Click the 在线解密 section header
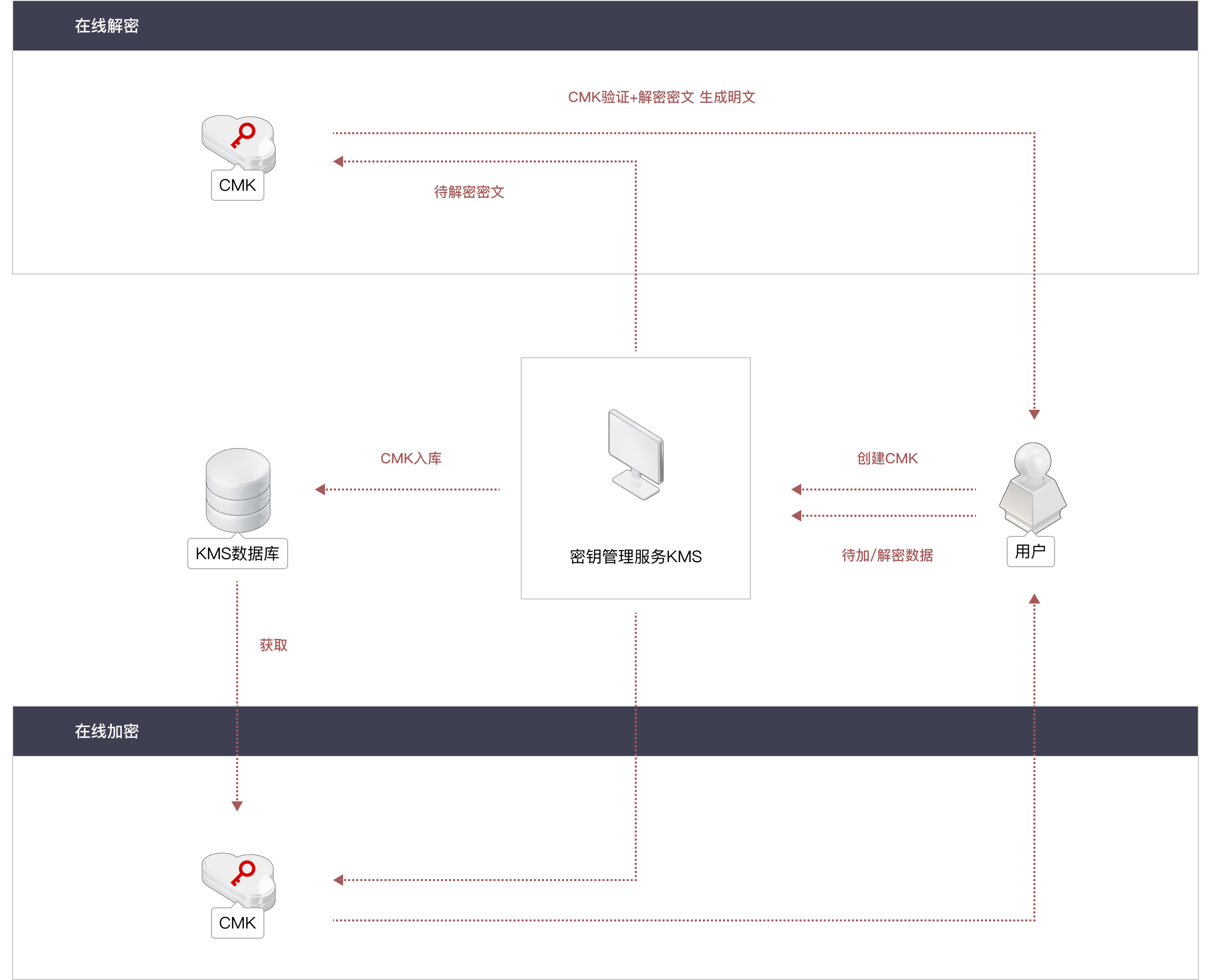Viewport: 1211px width, 980px height. (x=106, y=26)
